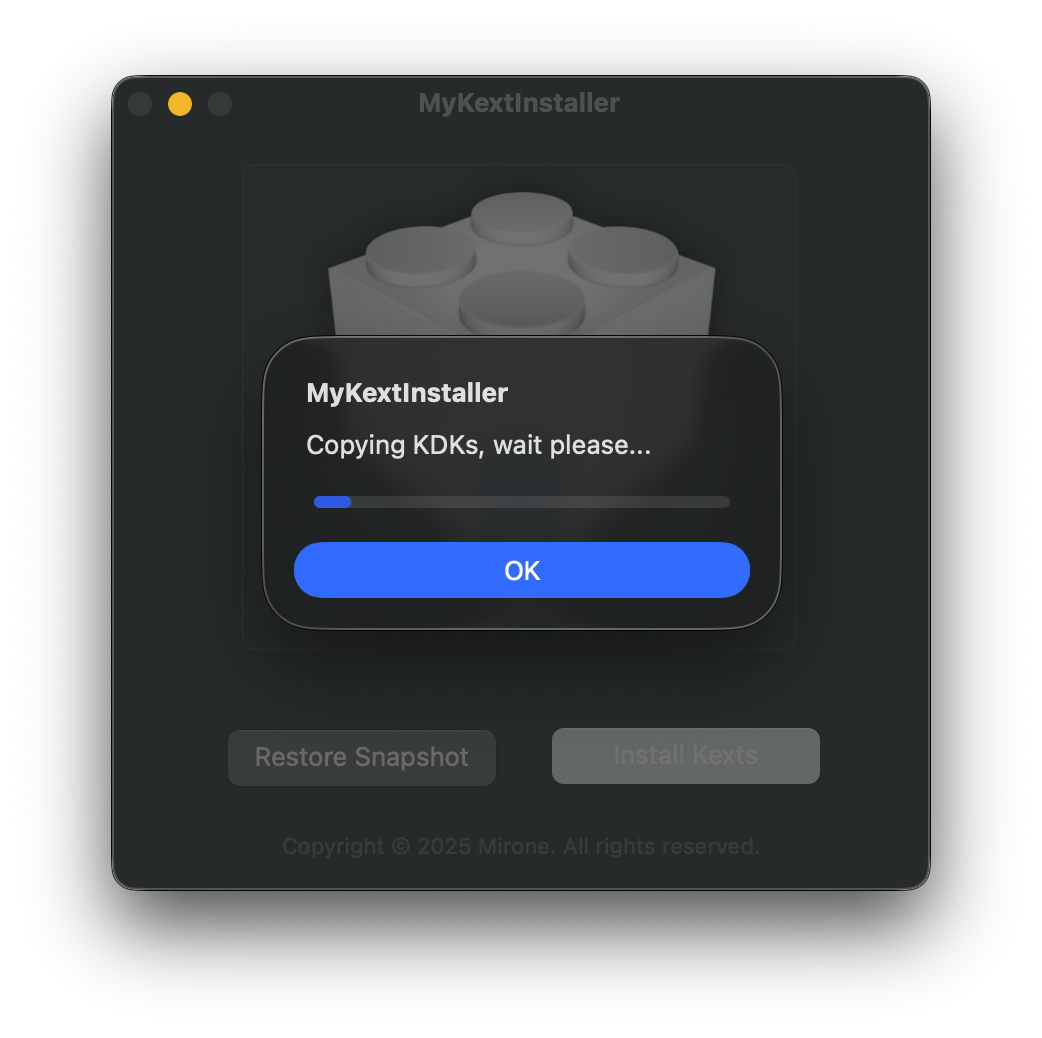Click the MyKextInstaller window title bar text

519,103
